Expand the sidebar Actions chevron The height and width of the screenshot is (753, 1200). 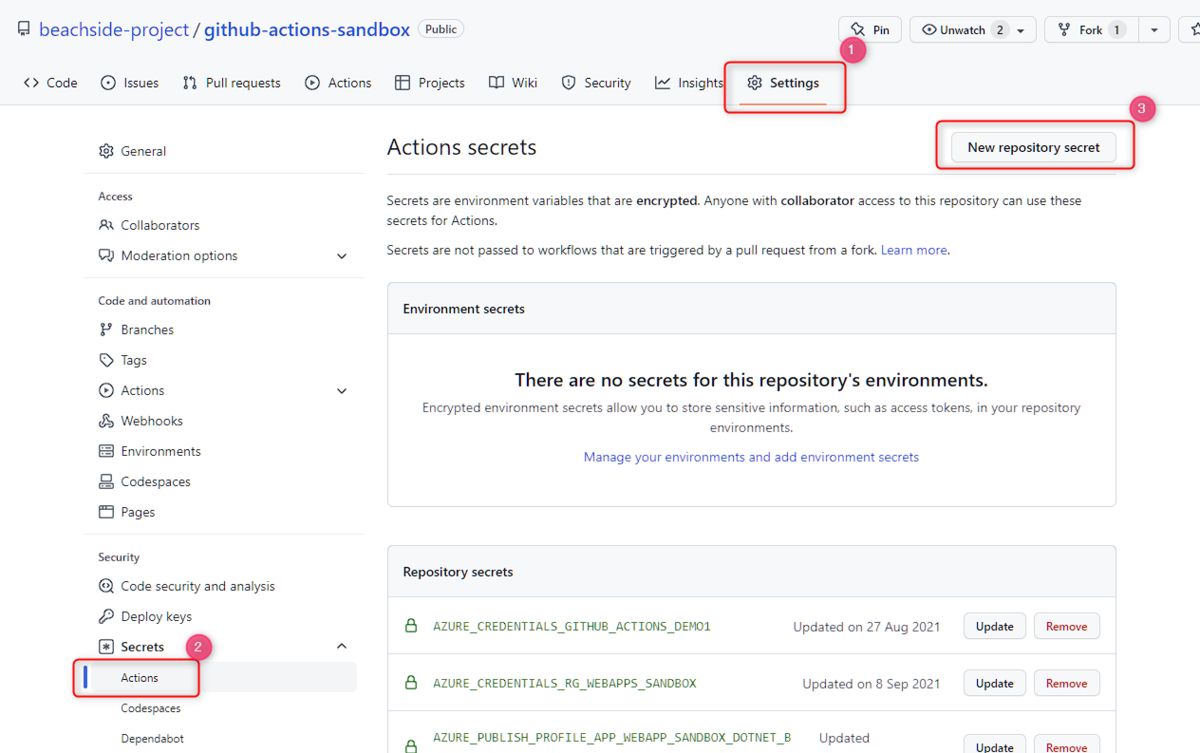pyautogui.click(x=342, y=391)
